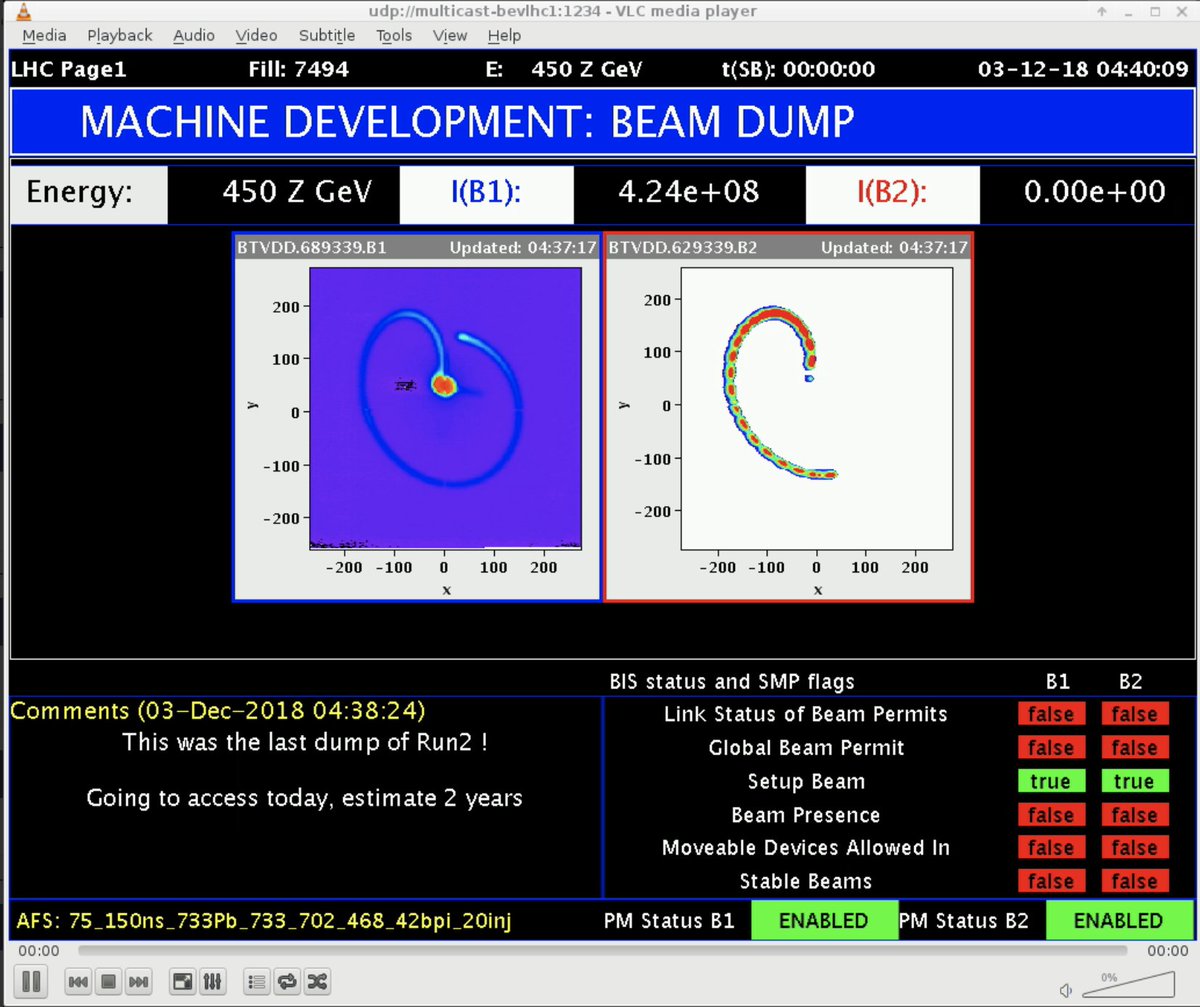The height and width of the screenshot is (1007, 1200).
Task: Click the 03-12-18 04:40:09 timestamp
Action: coord(1083,70)
